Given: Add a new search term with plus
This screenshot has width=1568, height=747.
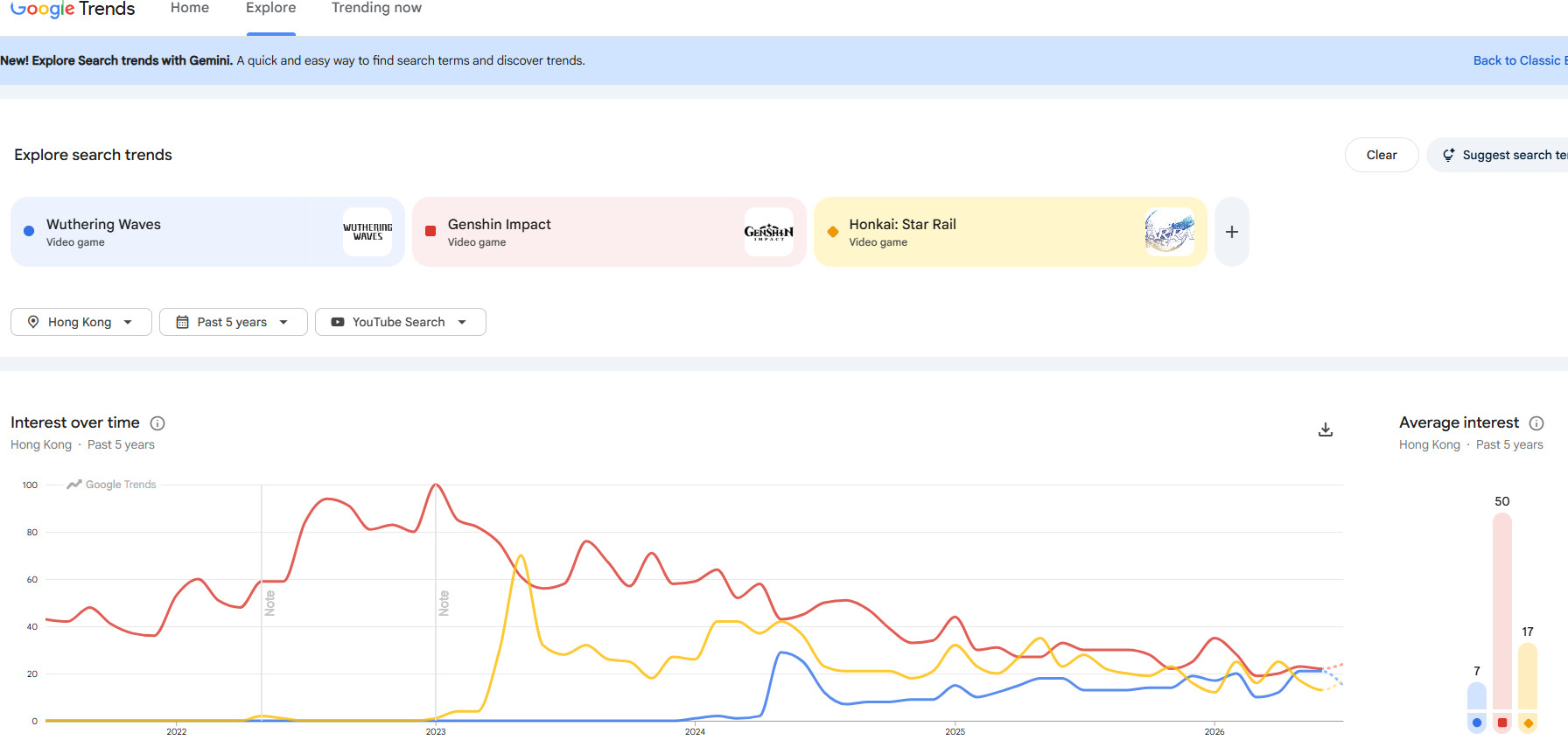Looking at the screenshot, I should tap(1232, 232).
